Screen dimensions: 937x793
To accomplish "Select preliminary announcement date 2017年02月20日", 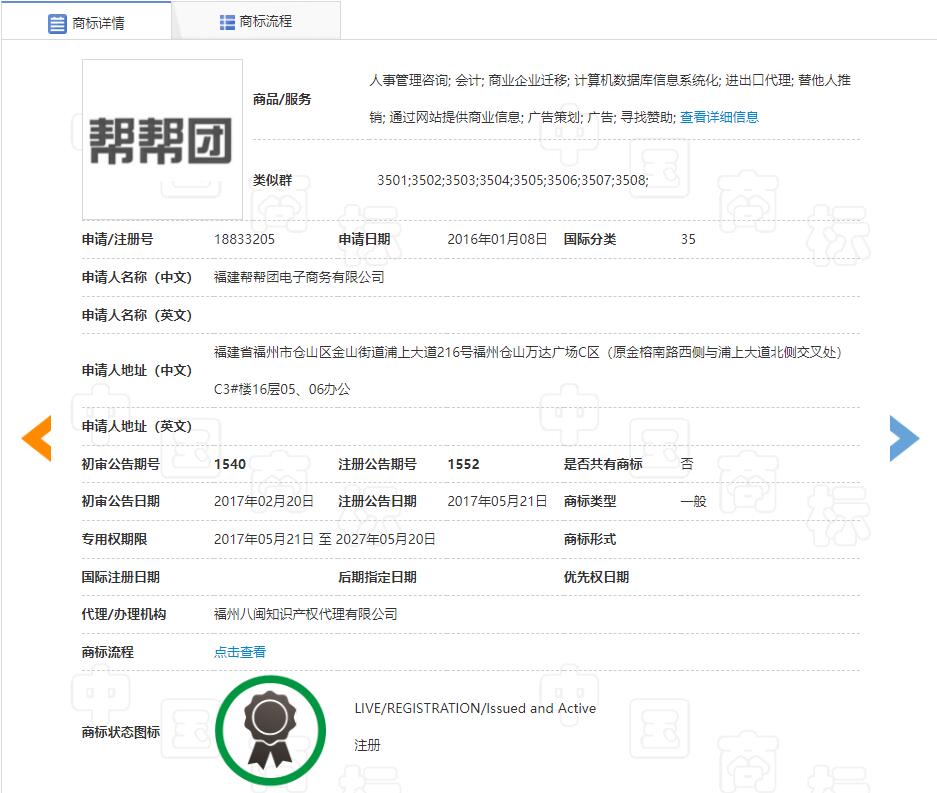I will pyautogui.click(x=264, y=501).
